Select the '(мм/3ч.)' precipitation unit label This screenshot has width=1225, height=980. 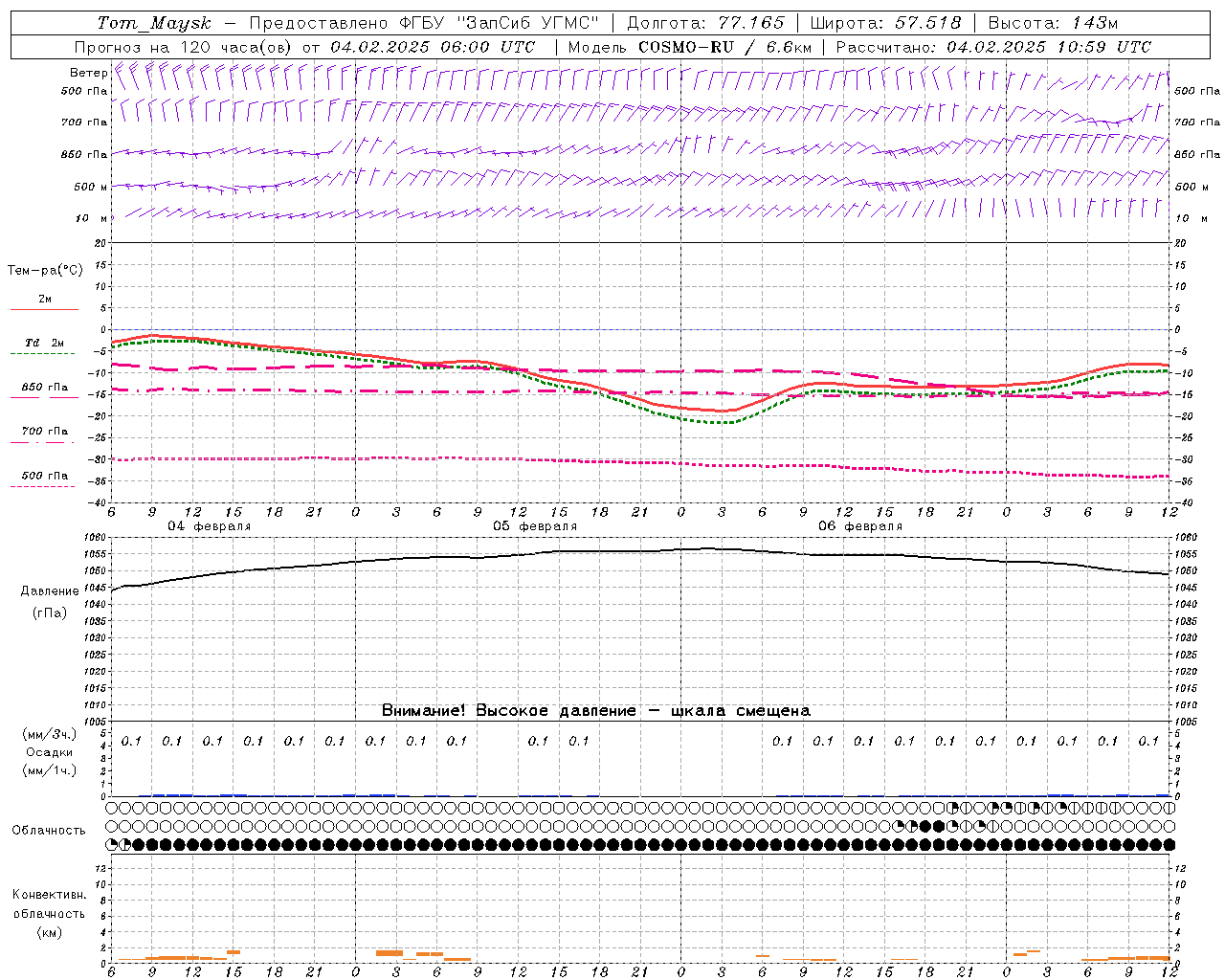coord(50,734)
